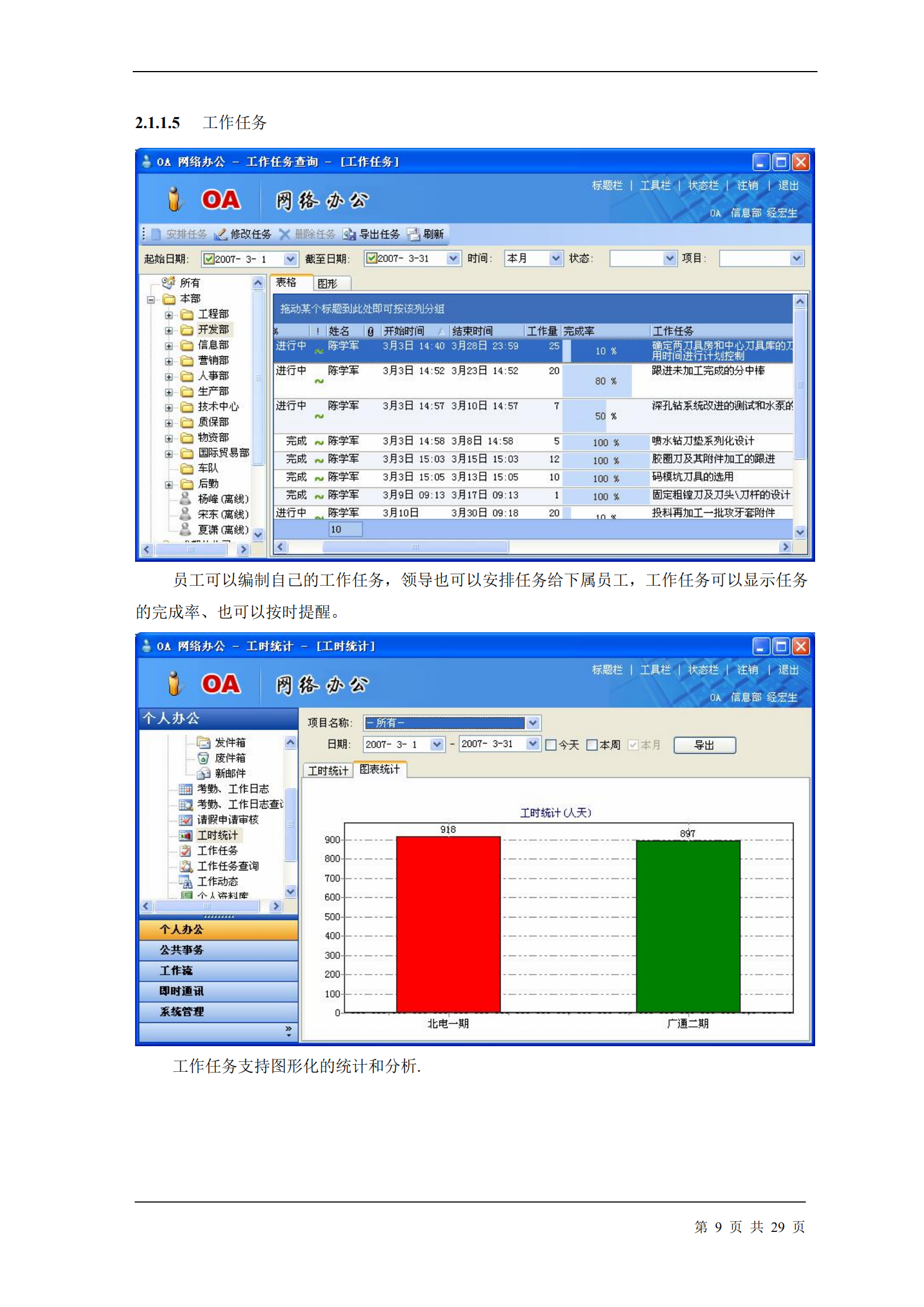
Task: Click the task grid horizontal scrollbar
Action: (x=416, y=547)
